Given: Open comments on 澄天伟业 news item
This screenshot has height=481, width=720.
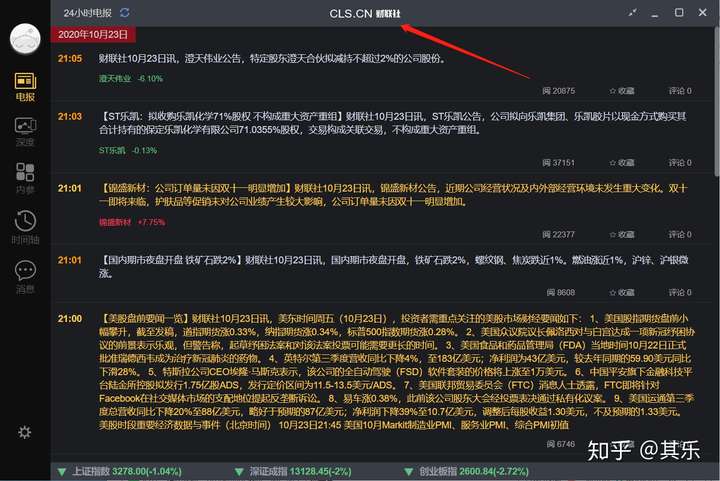Looking at the screenshot, I should pos(680,91).
